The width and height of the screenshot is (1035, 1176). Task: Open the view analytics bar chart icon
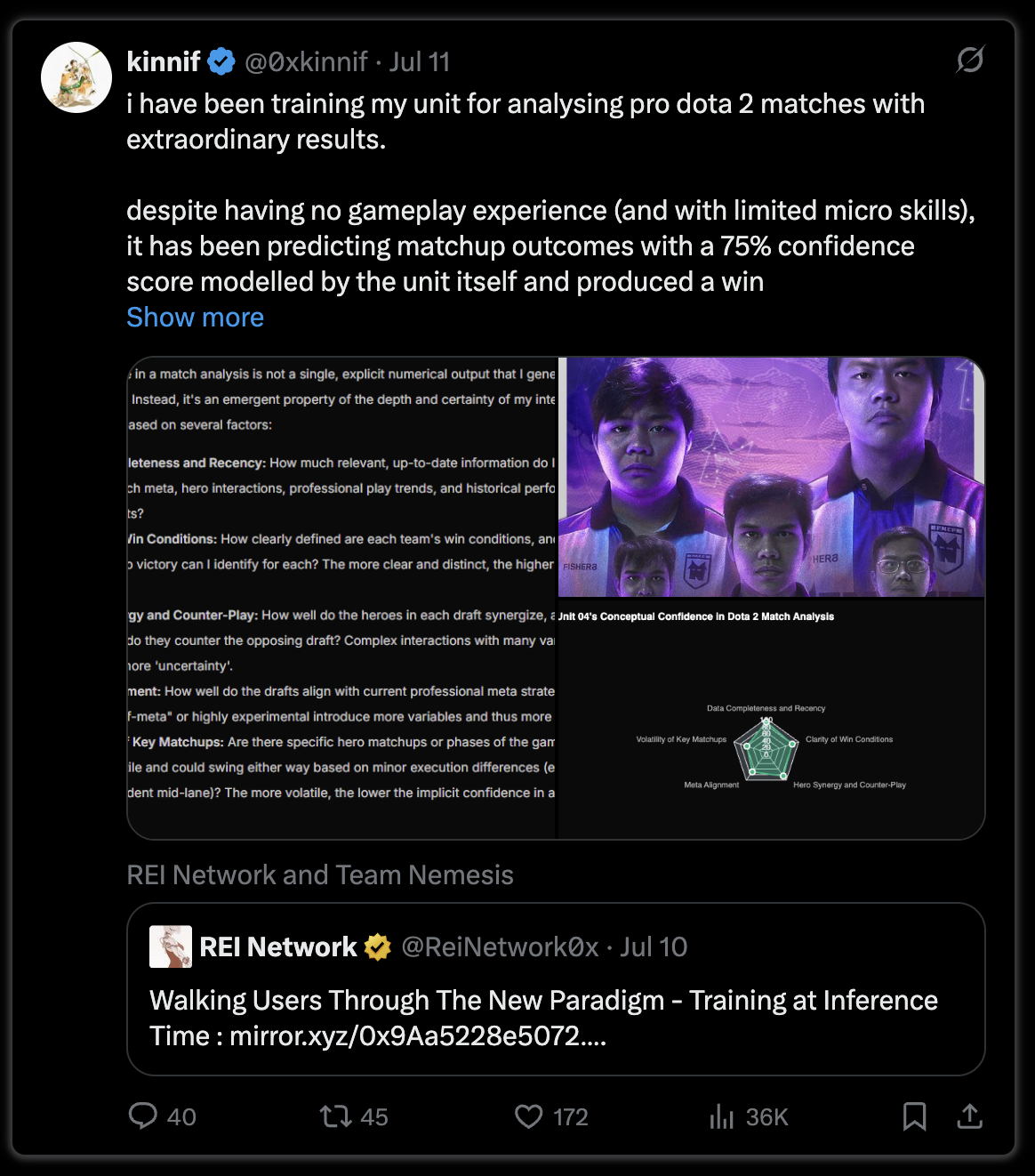(722, 1116)
